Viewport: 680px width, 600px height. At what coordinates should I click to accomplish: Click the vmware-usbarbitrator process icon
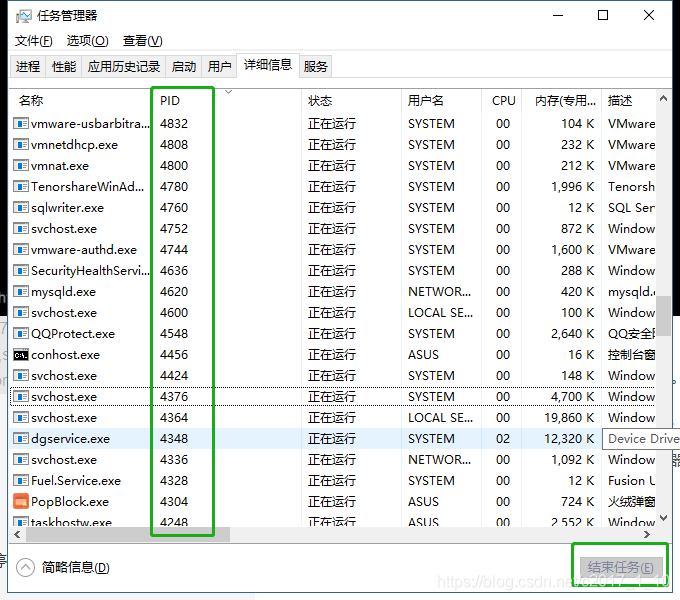pos(21,124)
